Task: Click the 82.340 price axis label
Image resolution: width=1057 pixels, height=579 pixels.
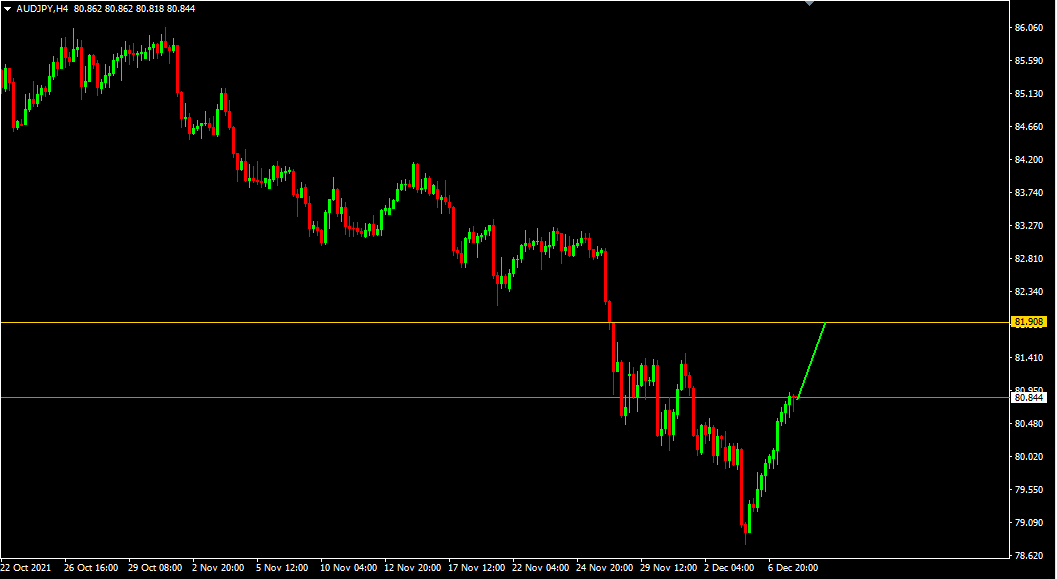Action: tap(1029, 292)
